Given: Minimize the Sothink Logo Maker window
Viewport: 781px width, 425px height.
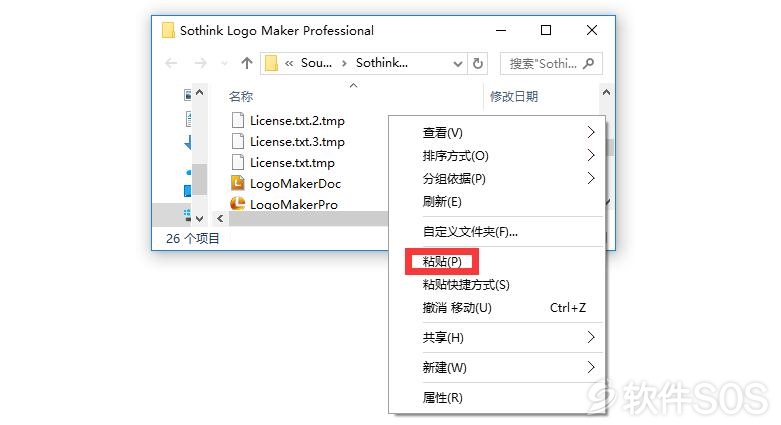Looking at the screenshot, I should click(x=501, y=30).
